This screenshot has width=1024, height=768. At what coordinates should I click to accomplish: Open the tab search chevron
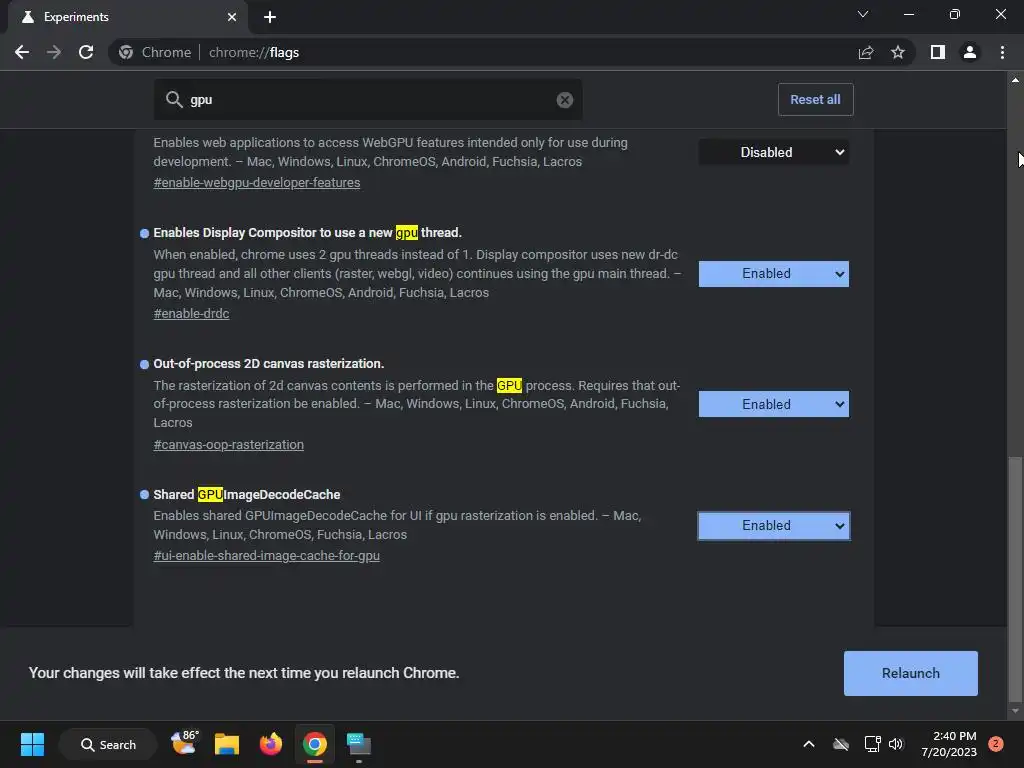[863, 14]
